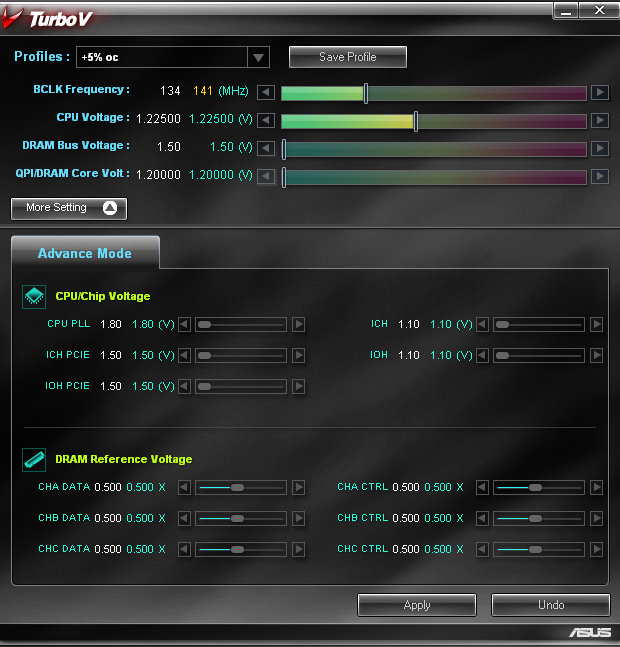Click the CHA DATA slider track
Image resolution: width=620 pixels, height=647 pixels.
pos(241,487)
